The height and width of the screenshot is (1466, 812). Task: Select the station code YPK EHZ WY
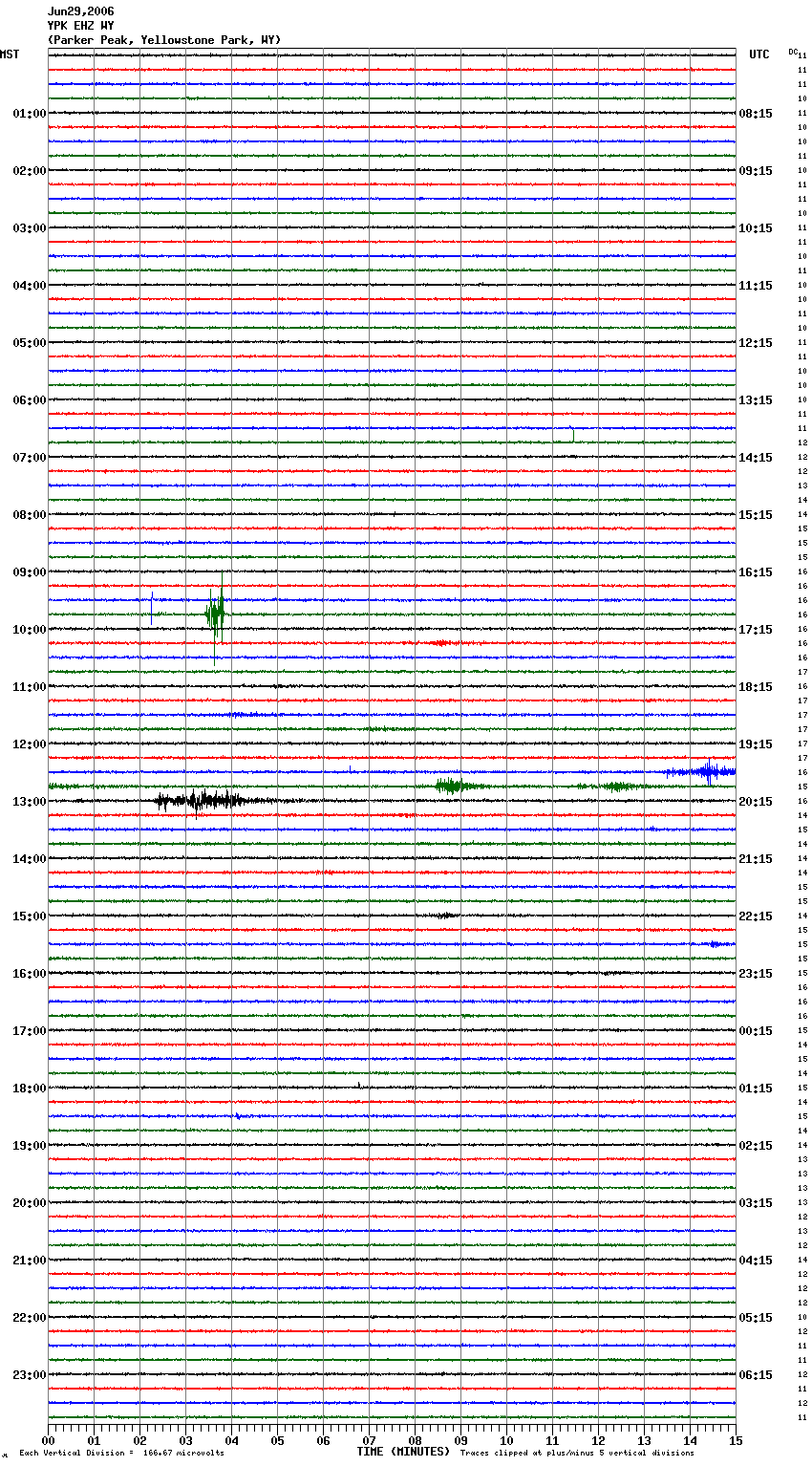coord(80,26)
